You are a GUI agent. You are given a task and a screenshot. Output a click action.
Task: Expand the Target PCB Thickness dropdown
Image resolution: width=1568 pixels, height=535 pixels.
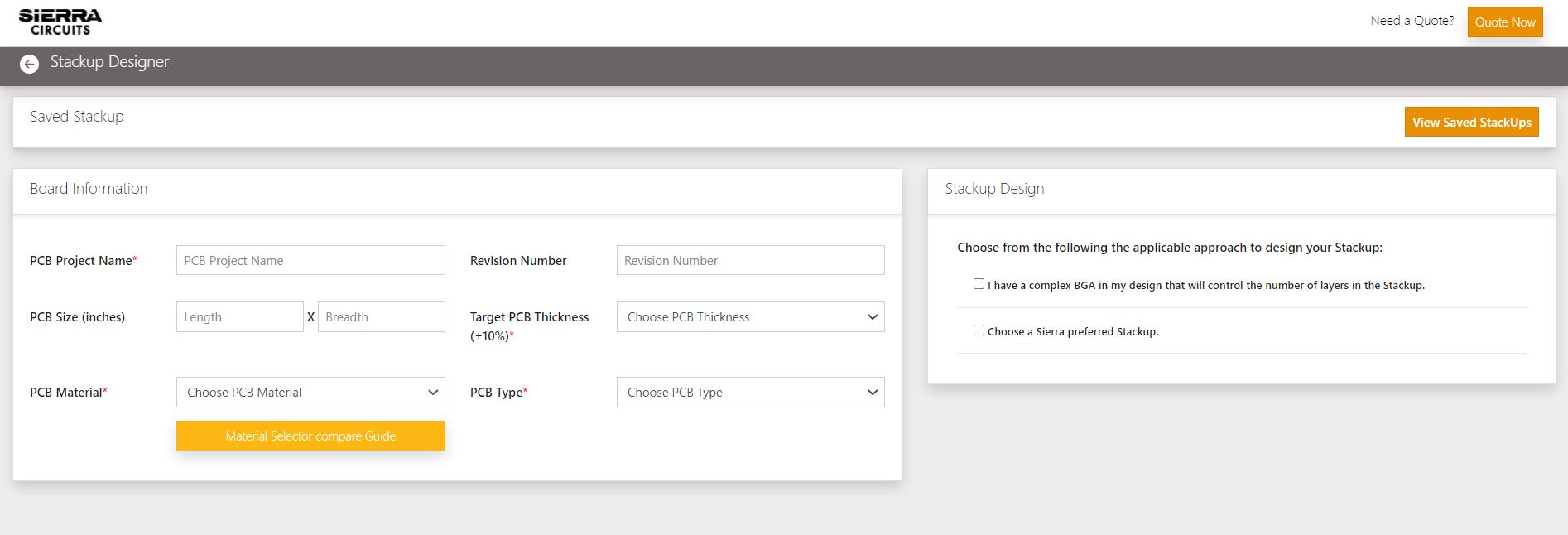[749, 317]
